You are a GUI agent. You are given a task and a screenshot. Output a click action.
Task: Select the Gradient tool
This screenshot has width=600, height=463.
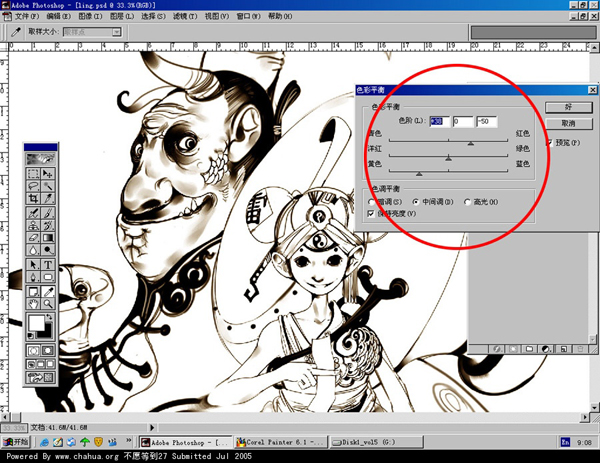tap(48, 237)
